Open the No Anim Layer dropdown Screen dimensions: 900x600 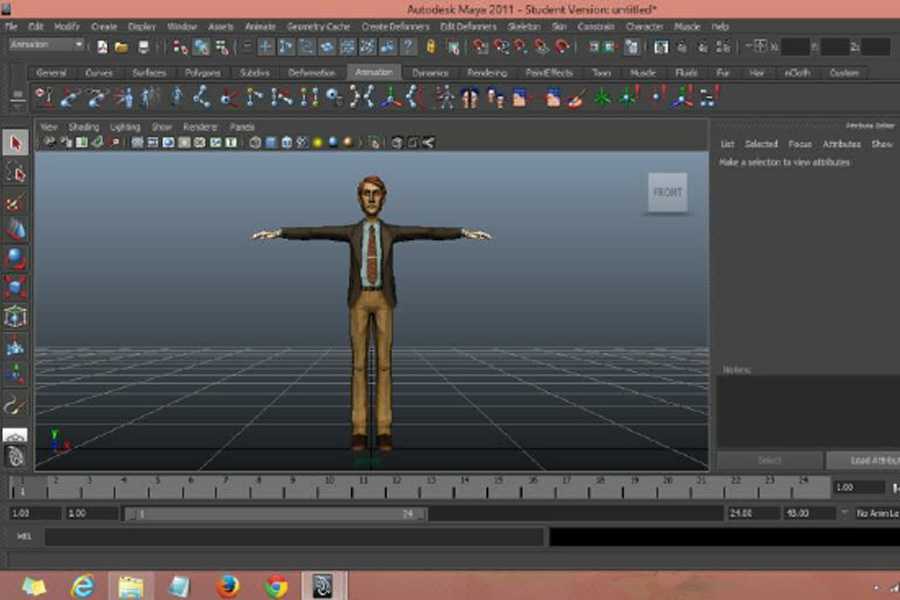pyautogui.click(x=875, y=513)
